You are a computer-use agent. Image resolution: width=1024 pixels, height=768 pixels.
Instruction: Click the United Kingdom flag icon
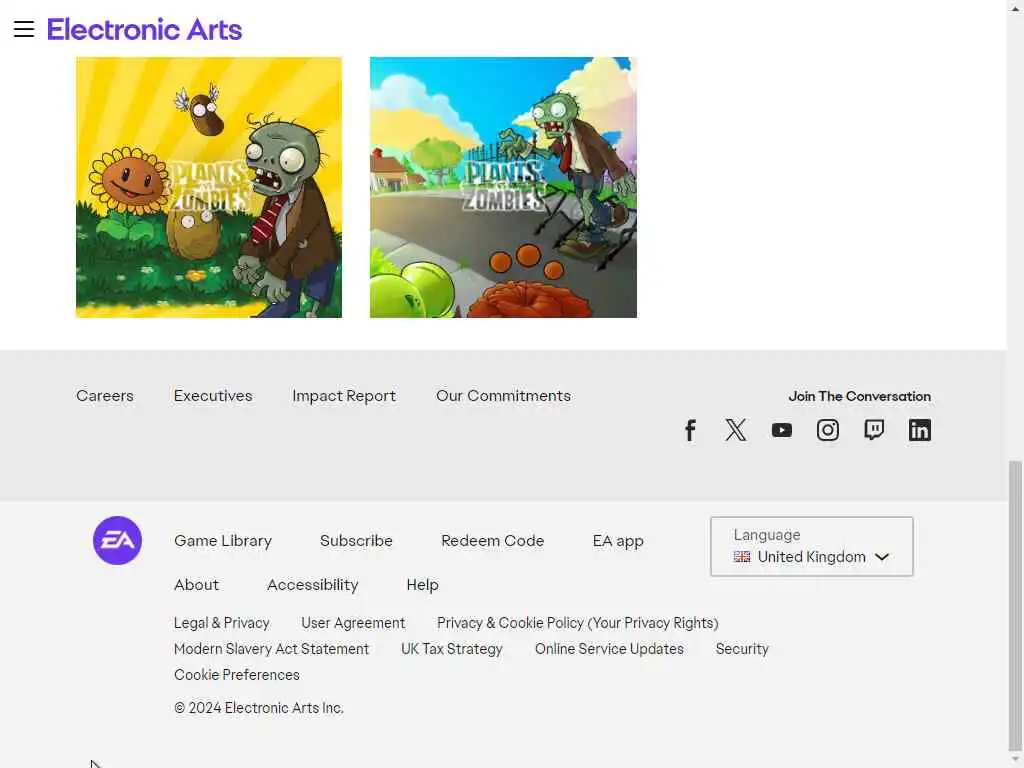[742, 557]
